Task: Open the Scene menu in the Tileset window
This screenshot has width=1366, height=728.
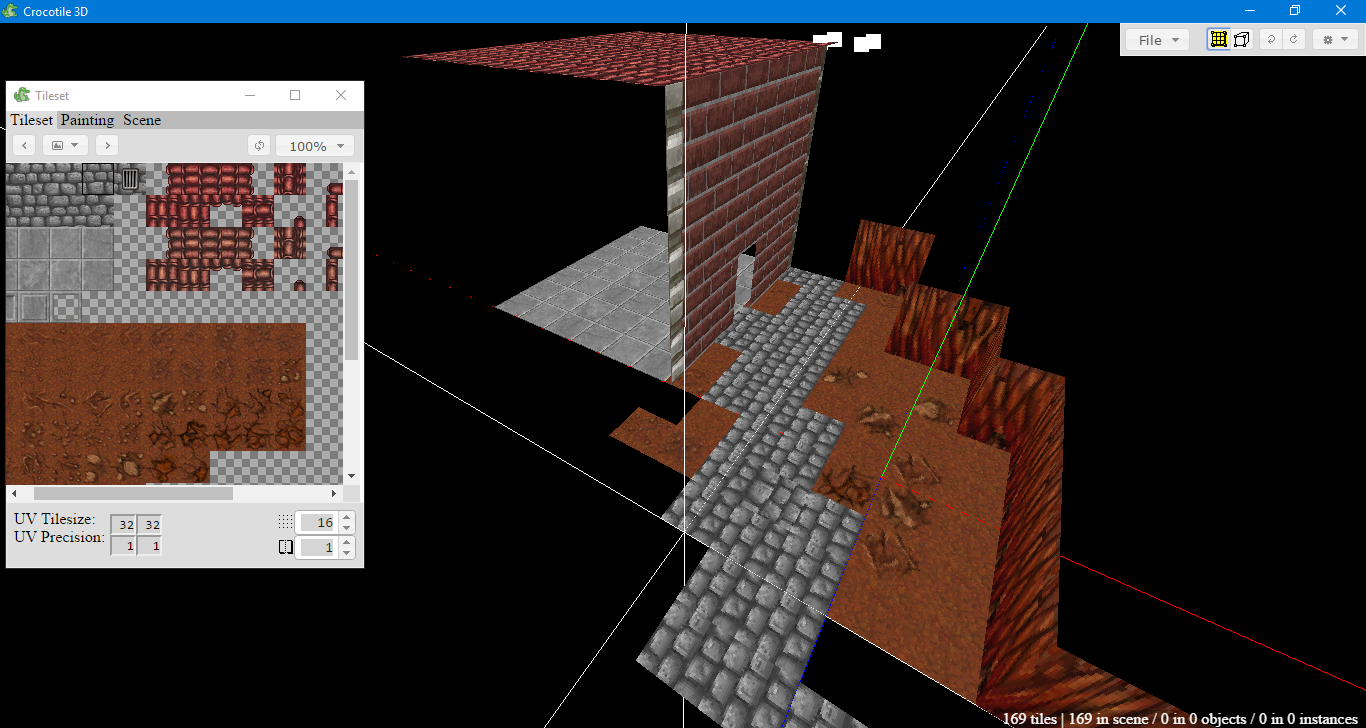Action: coord(141,120)
